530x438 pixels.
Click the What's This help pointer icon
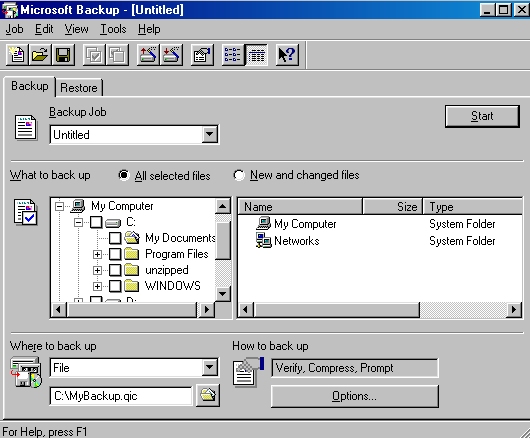tap(287, 55)
